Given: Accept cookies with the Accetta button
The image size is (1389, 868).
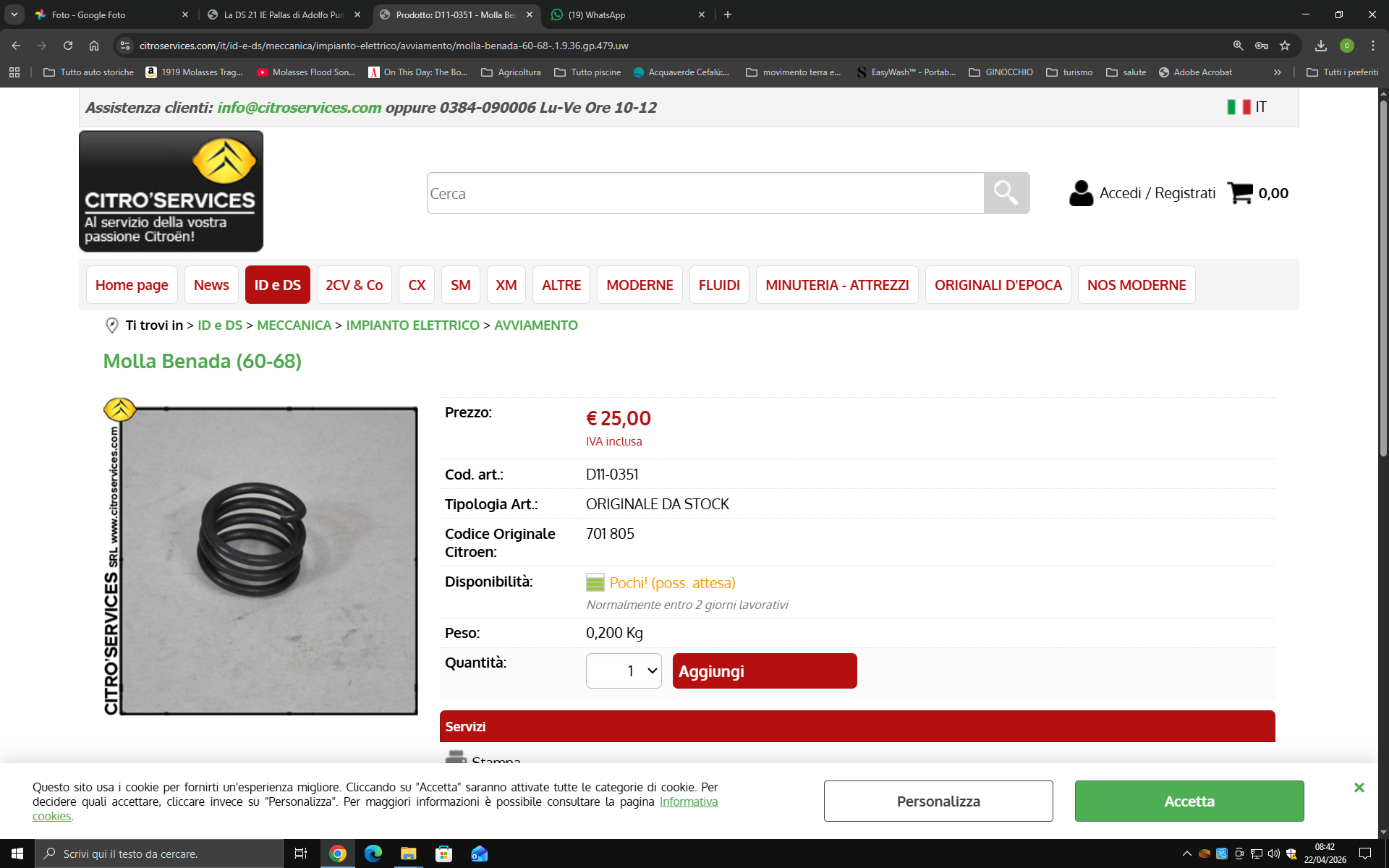Looking at the screenshot, I should tap(1189, 801).
